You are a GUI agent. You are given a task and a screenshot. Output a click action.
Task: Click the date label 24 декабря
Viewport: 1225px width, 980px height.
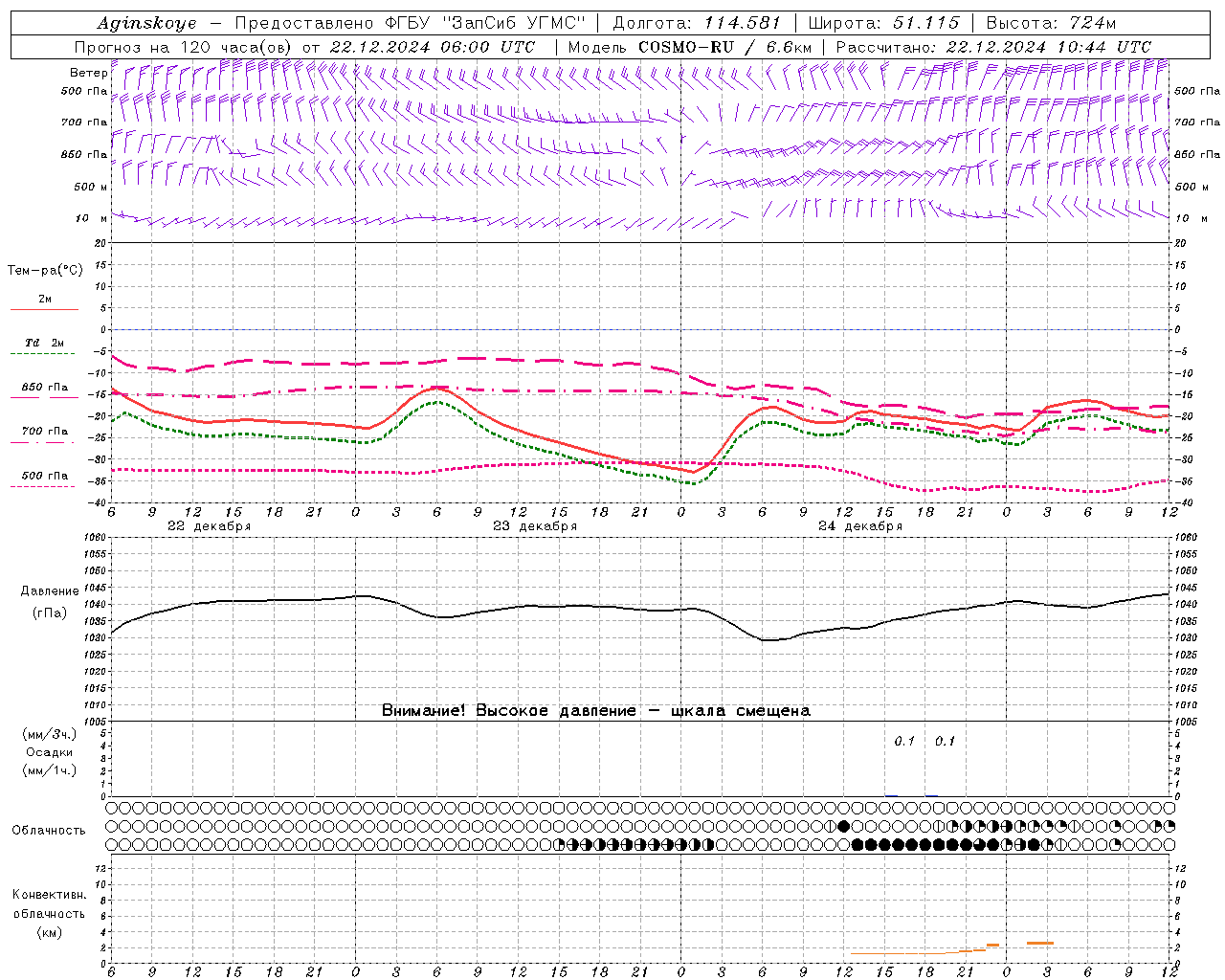[x=860, y=526]
